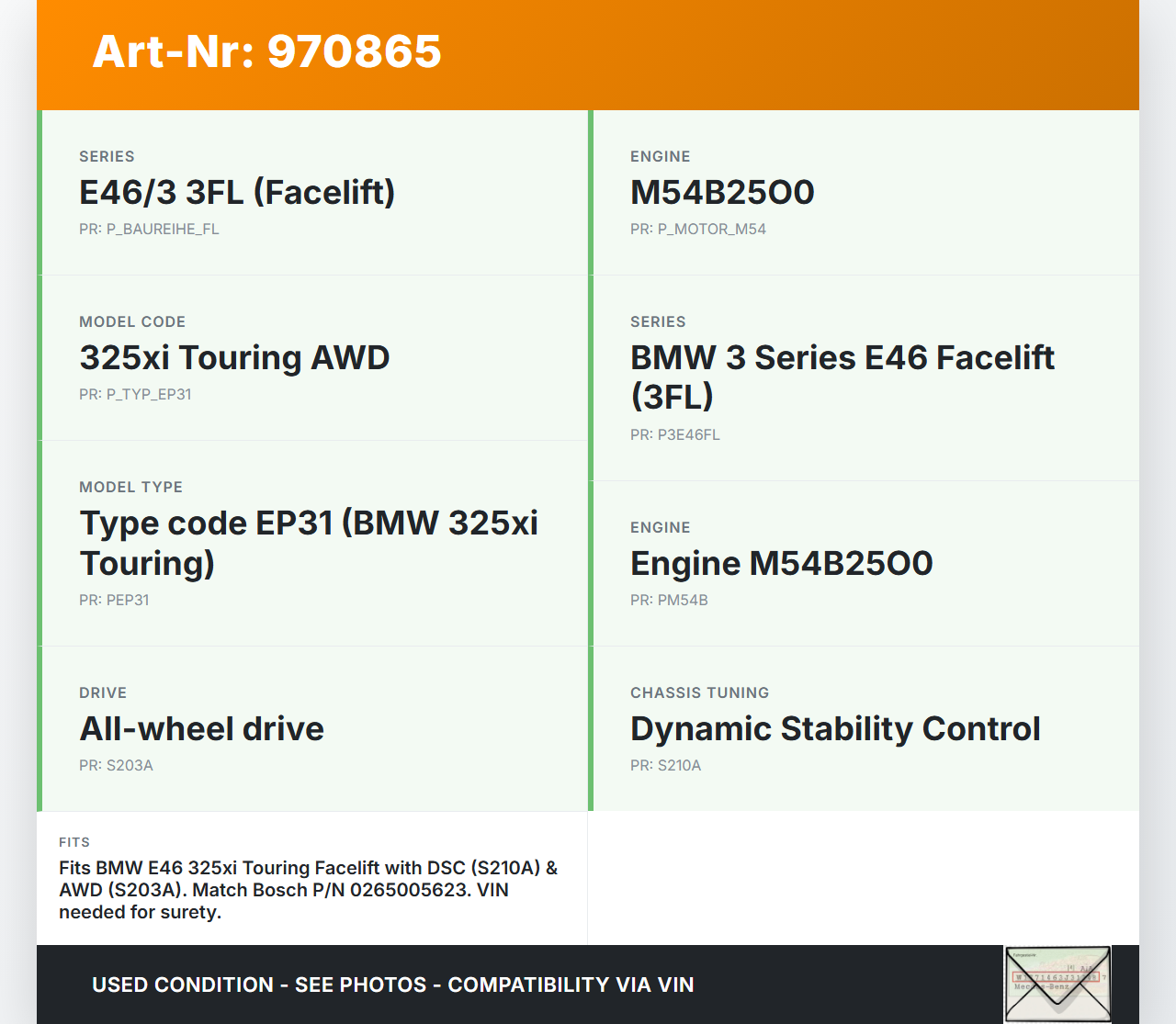Select Type code EP31 (BMW 325xi Touring)
Screen dimensions: 1176x1024
click(309, 542)
